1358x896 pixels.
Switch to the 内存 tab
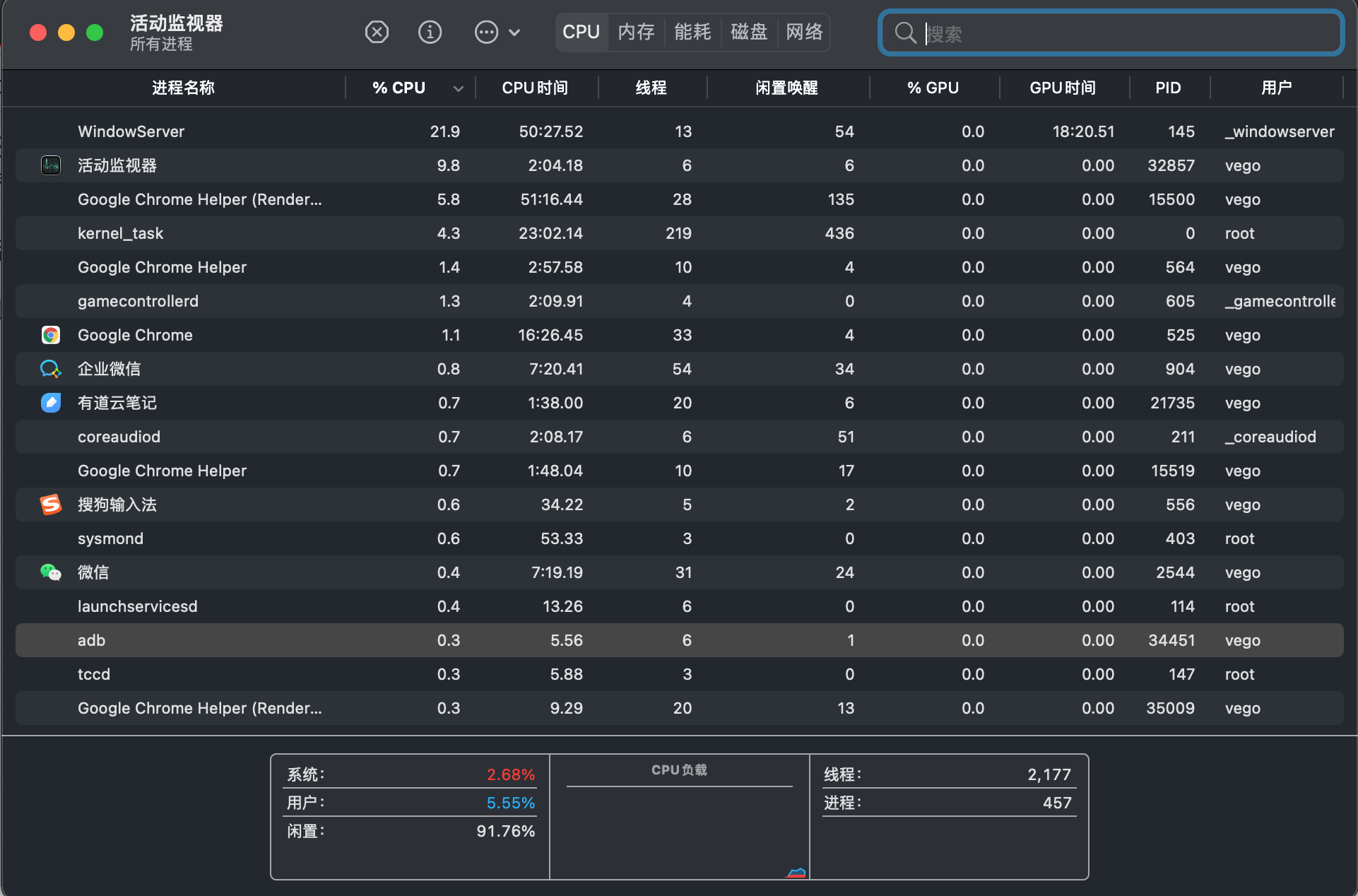(635, 32)
